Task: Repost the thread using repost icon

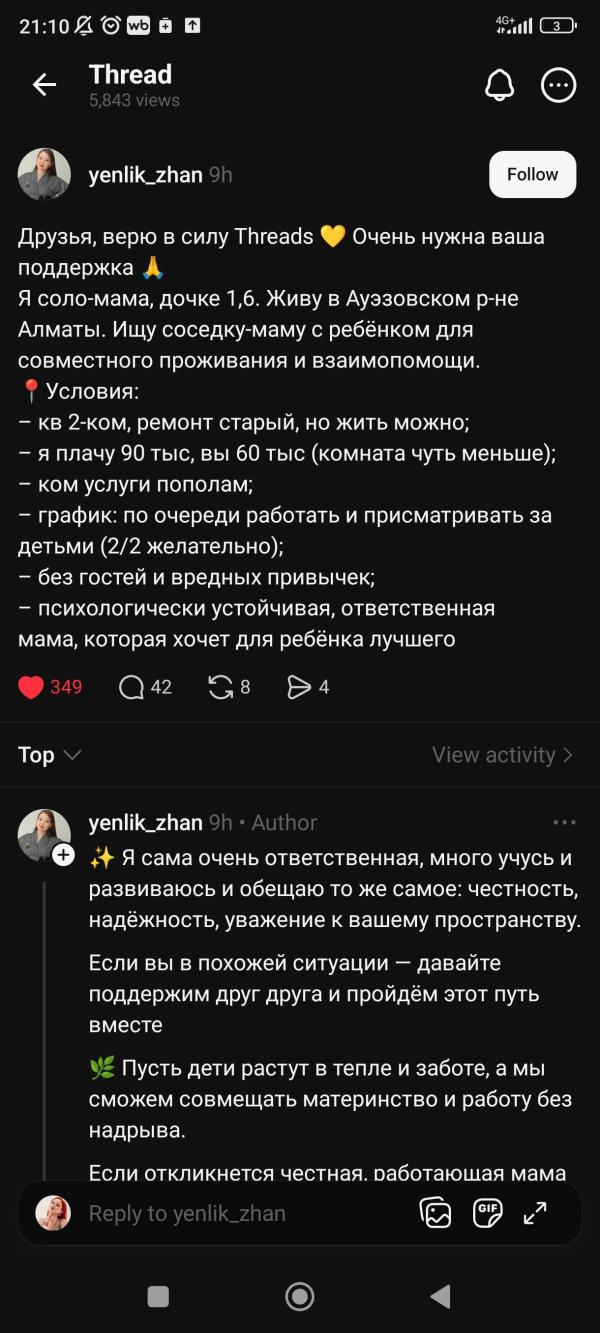Action: 220,687
